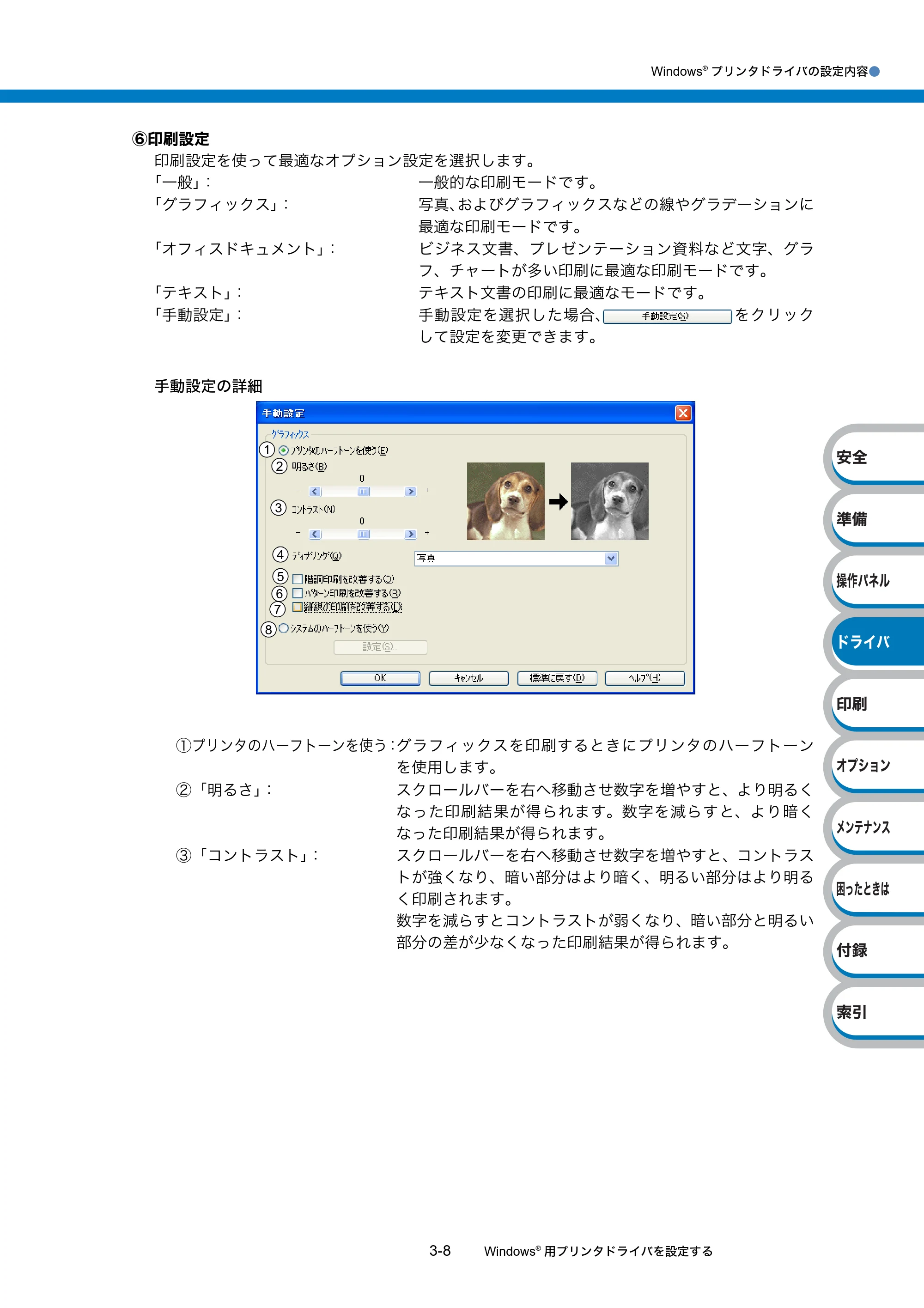Click contrast slider left arrow
The image size is (924, 1308).
[315, 534]
